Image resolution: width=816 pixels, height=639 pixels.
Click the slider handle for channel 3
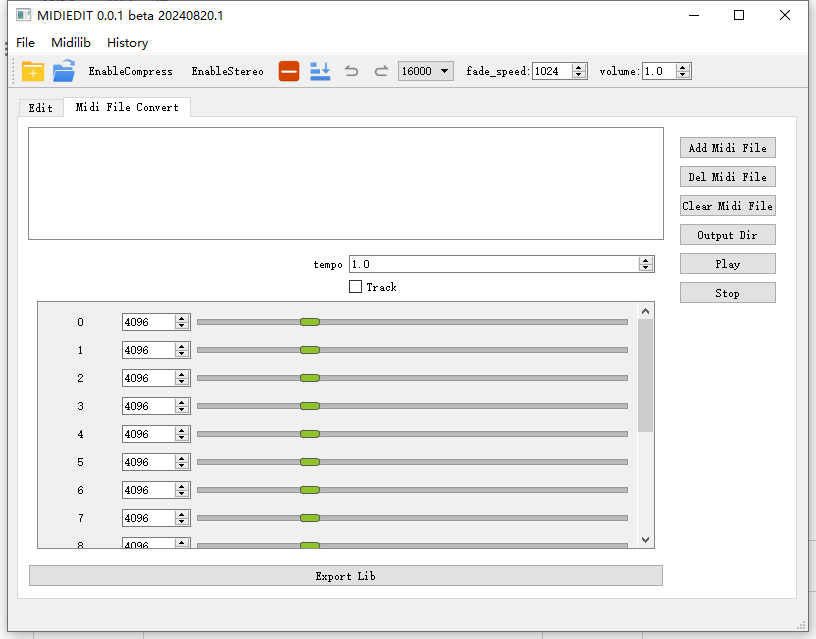(310, 406)
